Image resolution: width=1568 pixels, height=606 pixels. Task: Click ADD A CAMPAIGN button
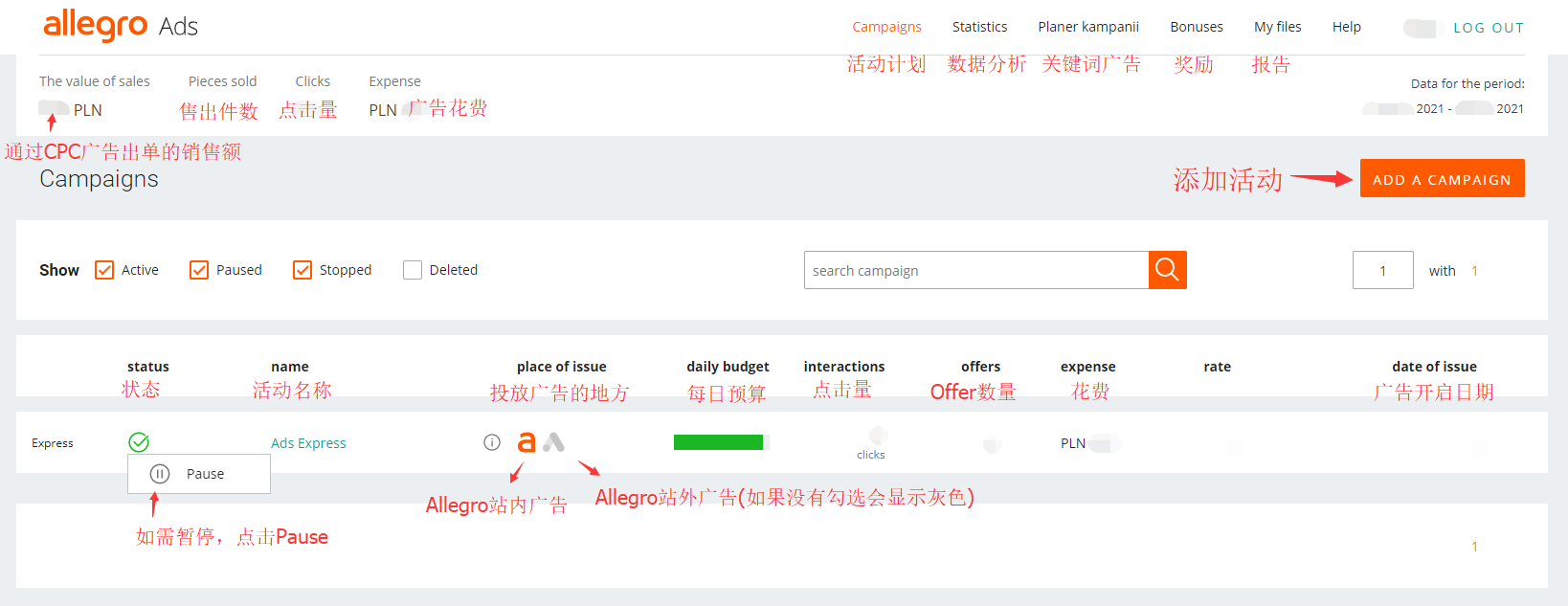(x=1442, y=179)
